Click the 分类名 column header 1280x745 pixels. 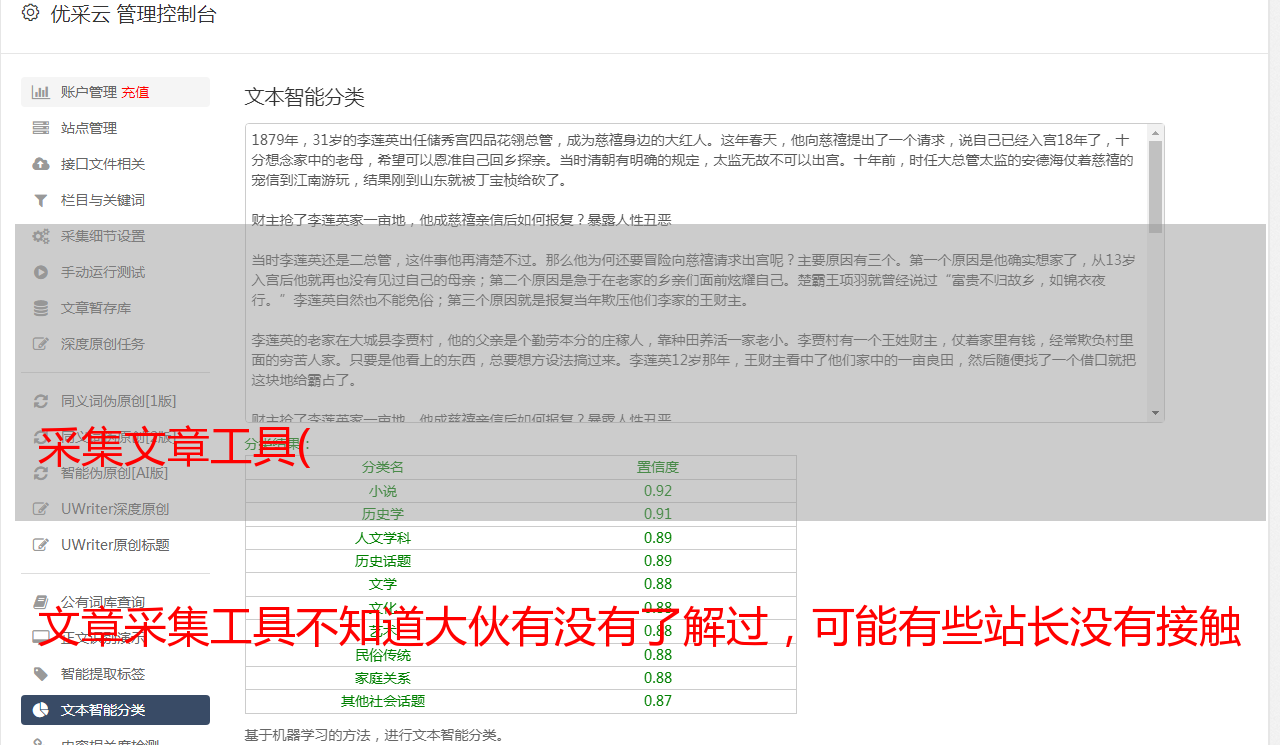383,467
